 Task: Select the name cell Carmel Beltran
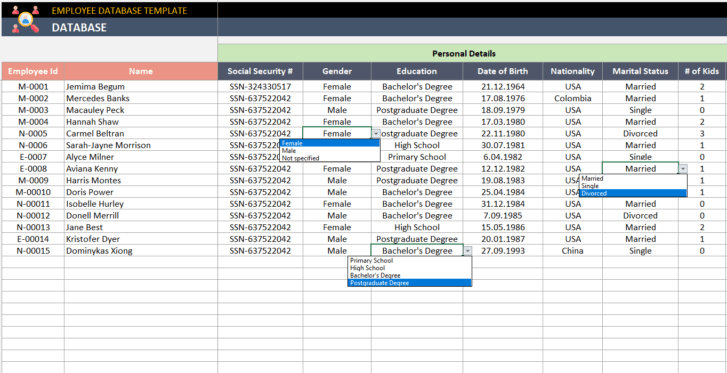pos(141,134)
